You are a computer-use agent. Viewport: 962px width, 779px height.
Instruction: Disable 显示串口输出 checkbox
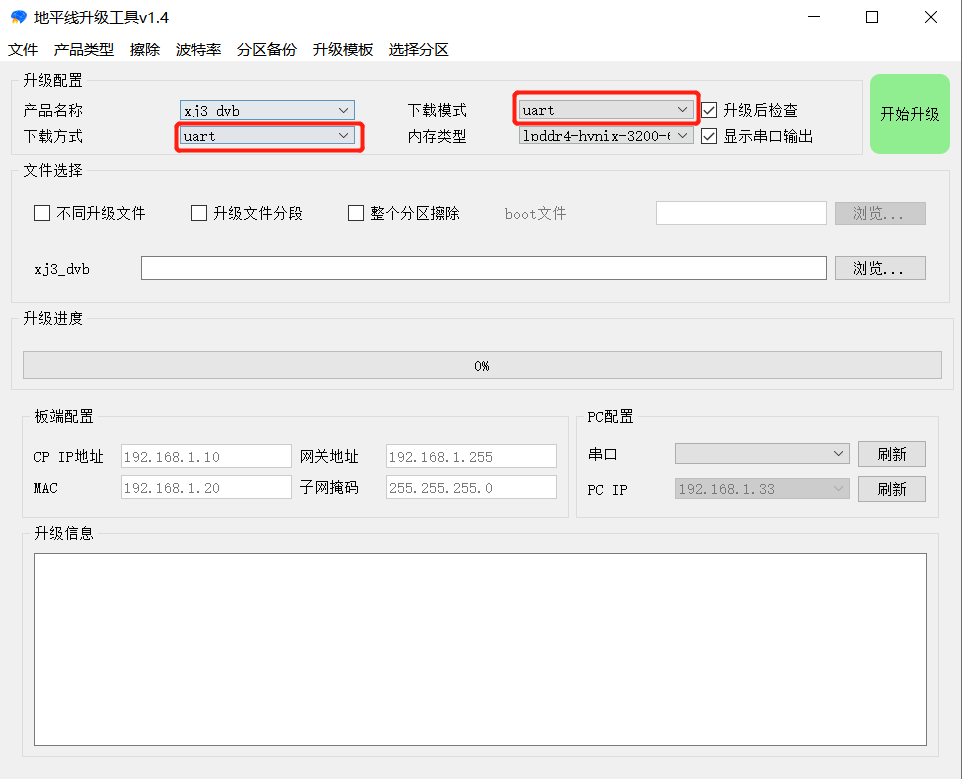[710, 136]
